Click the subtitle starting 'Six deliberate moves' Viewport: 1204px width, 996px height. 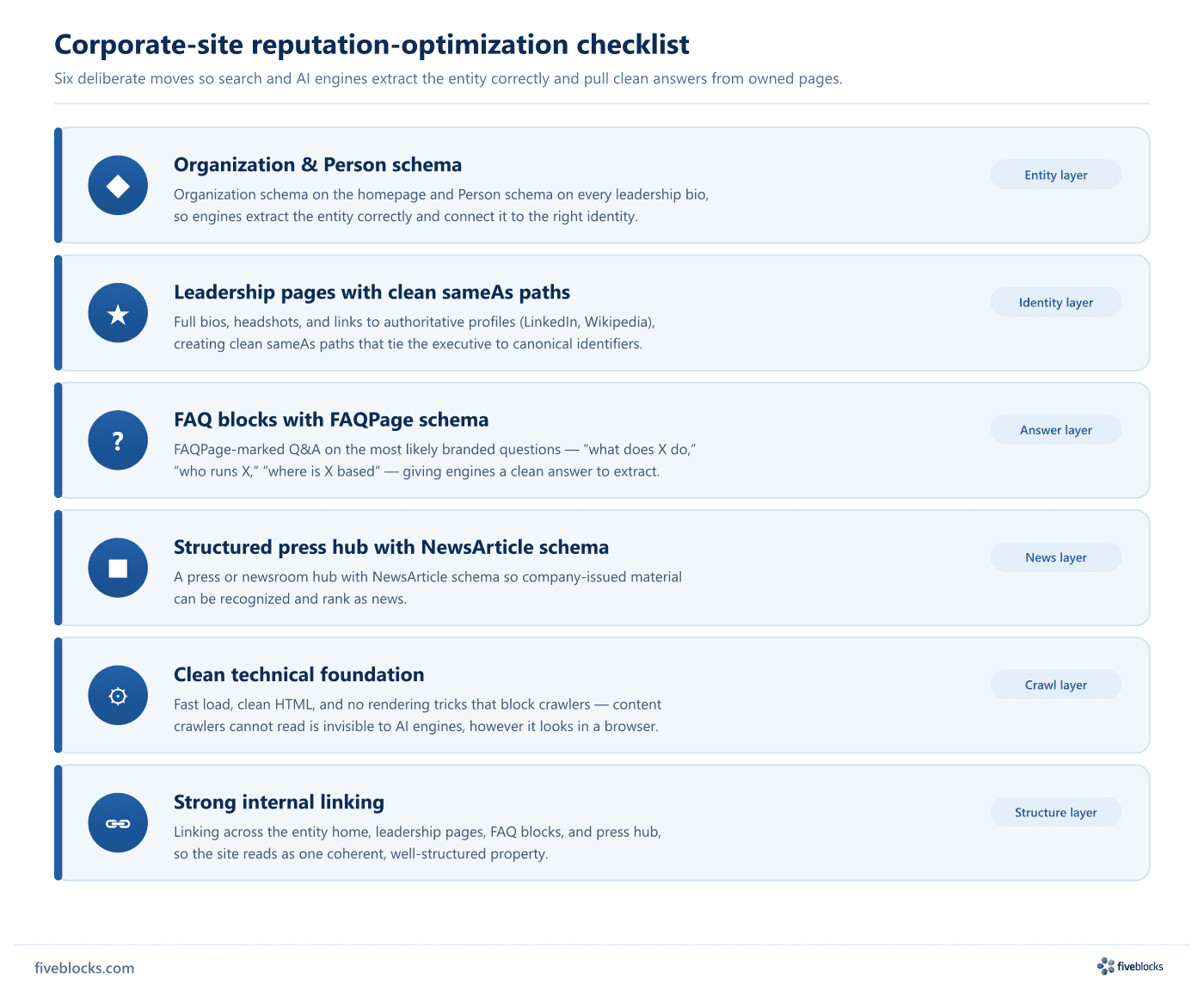point(448,78)
